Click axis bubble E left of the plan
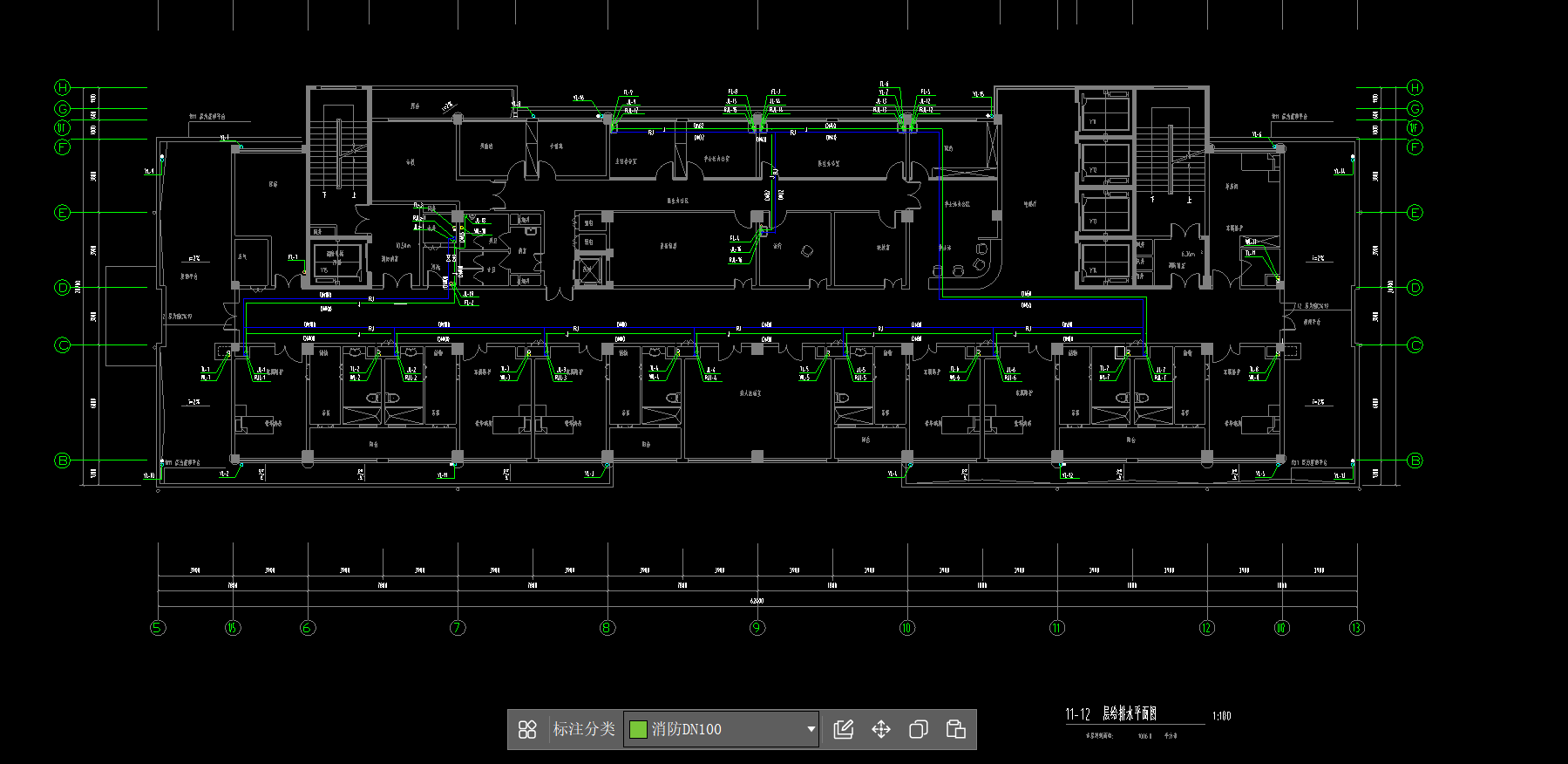Viewport: 1568px width, 764px height. click(x=63, y=213)
